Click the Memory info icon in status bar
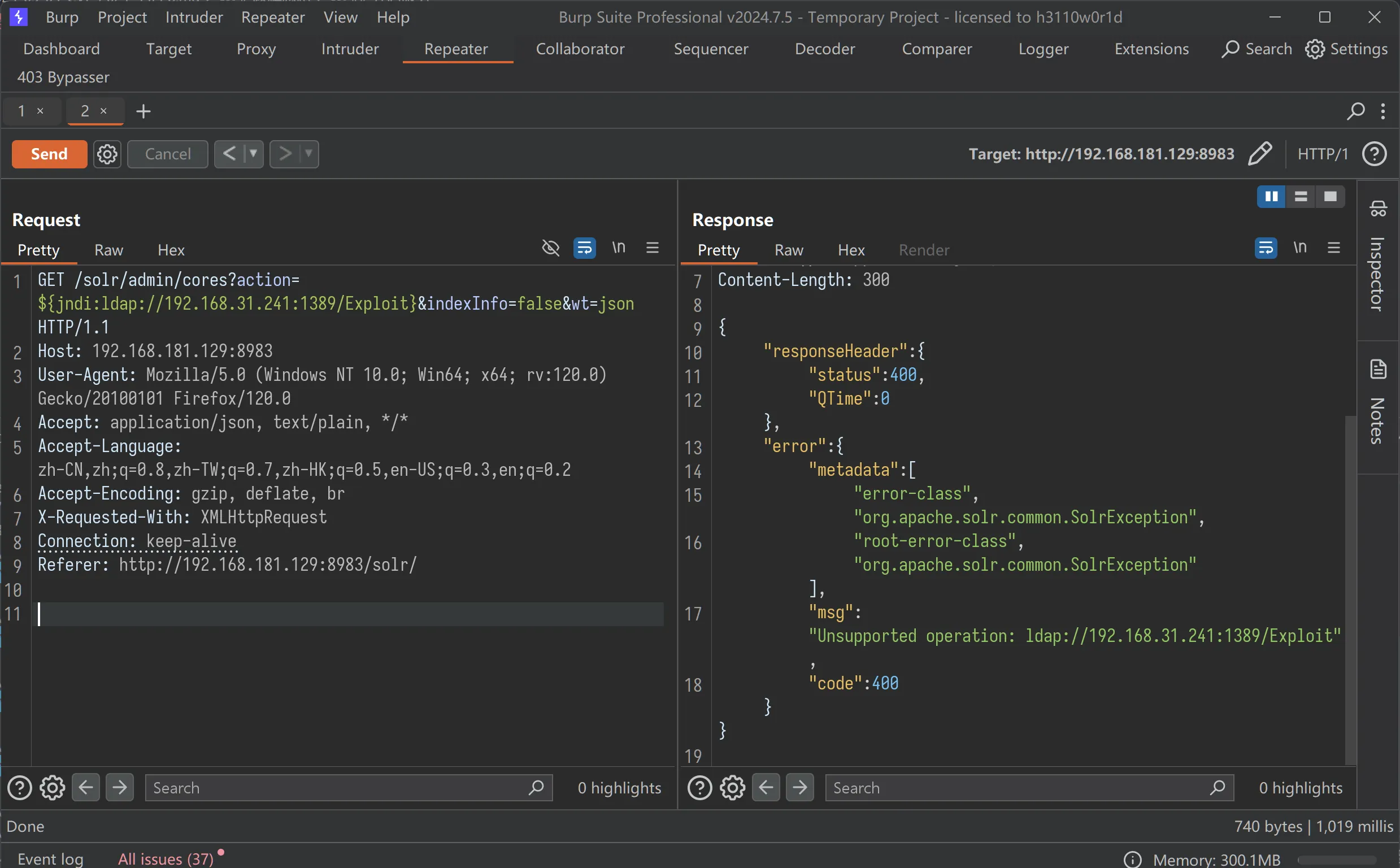Viewport: 1400px width, 868px height. click(x=1133, y=860)
